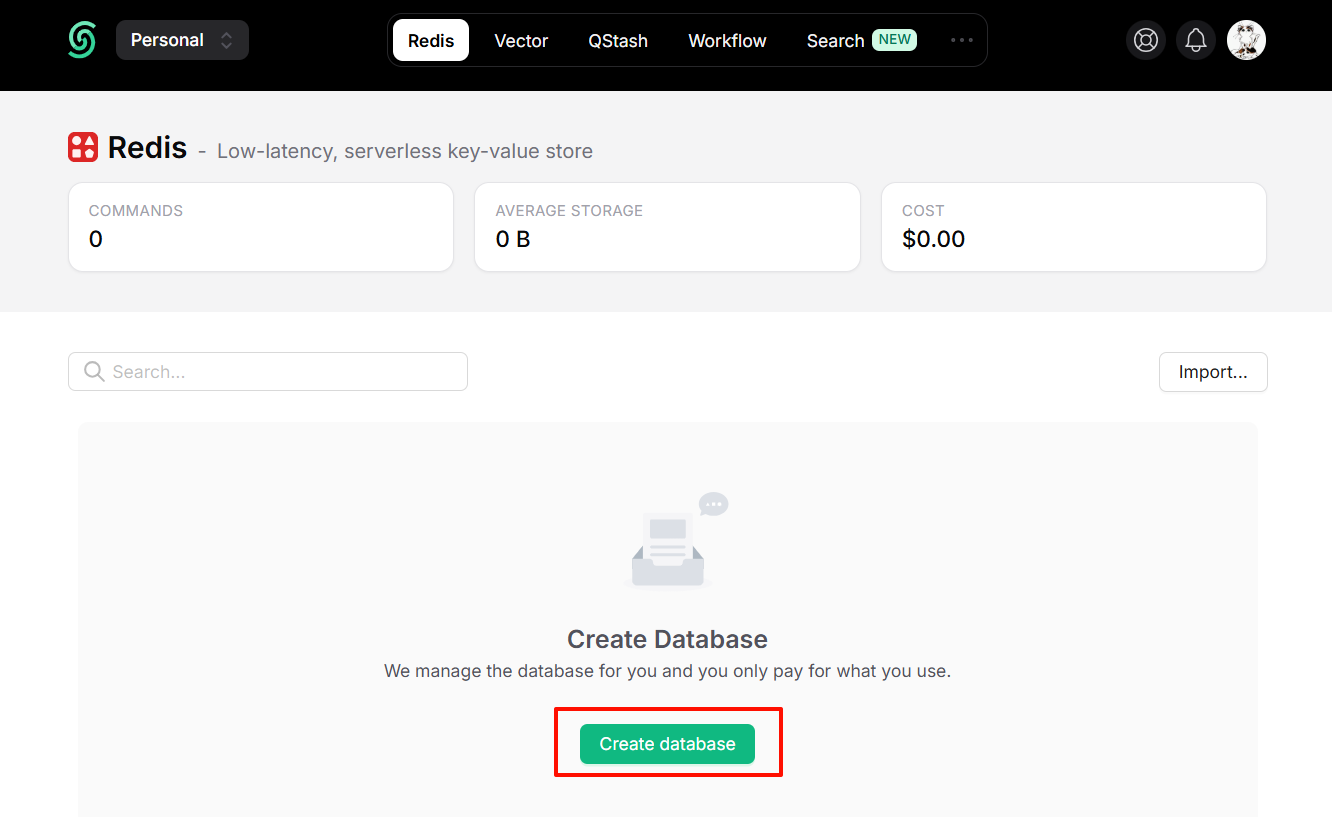1332x817 pixels.
Task: Click the green Create database button
Action: click(x=667, y=744)
